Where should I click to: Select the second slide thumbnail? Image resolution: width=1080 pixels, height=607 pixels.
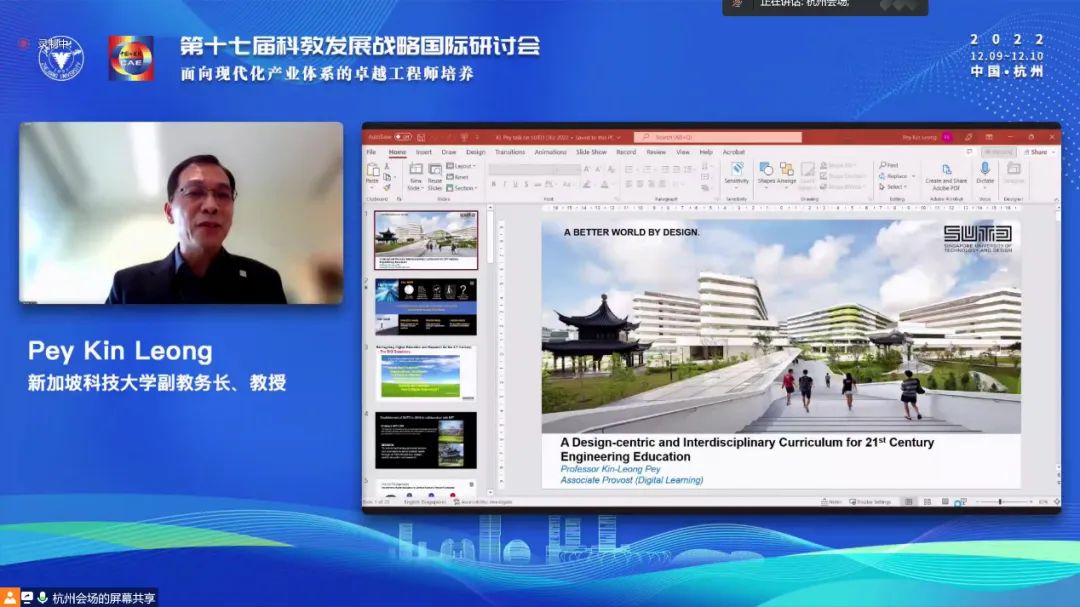(426, 307)
